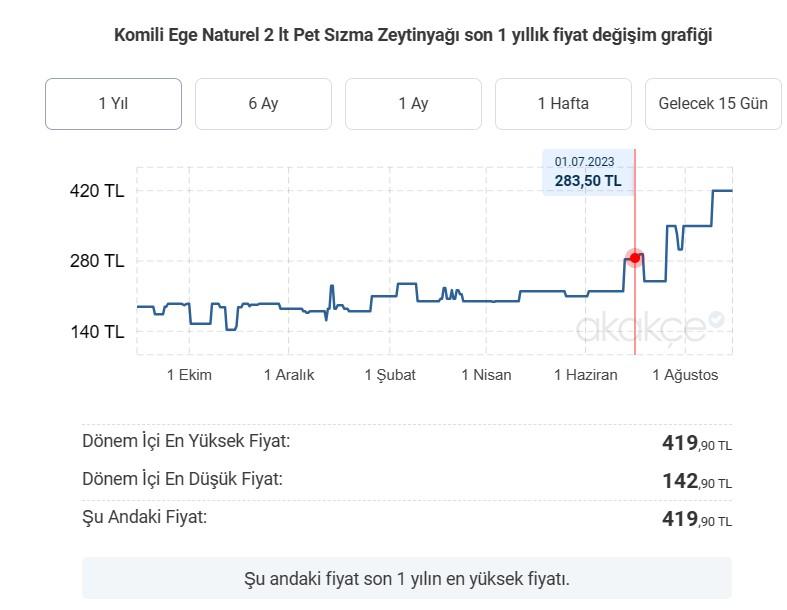Screen dimensions: 787x610
Task: Click the 280 TL axis label
Action: click(x=98, y=261)
